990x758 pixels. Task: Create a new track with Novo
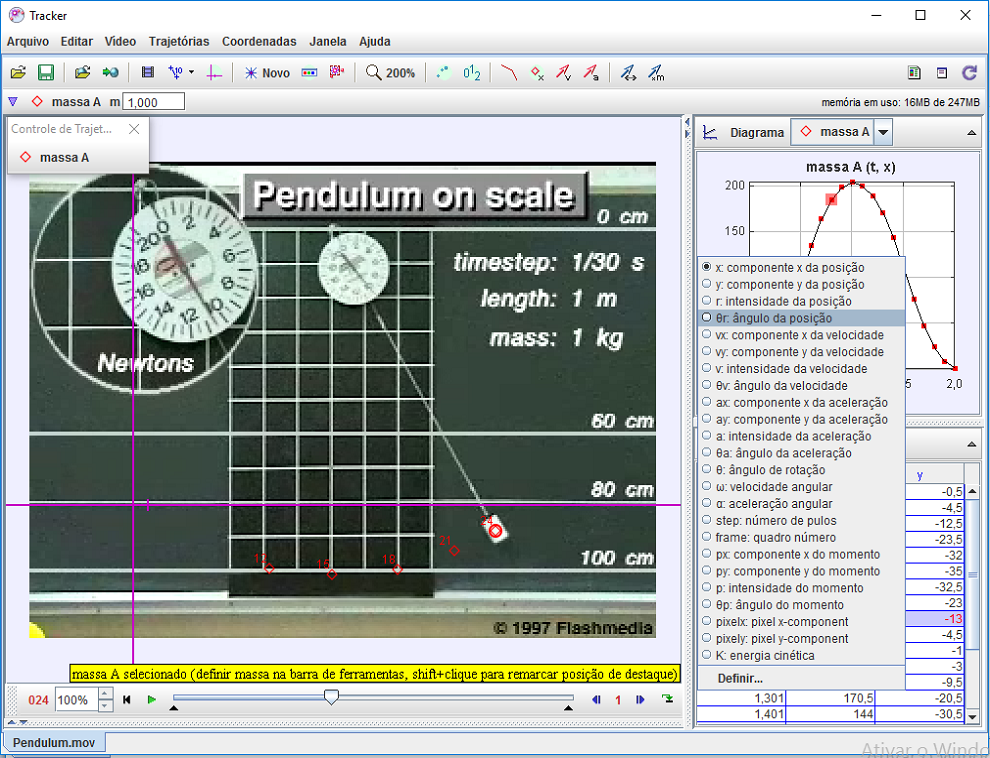(x=267, y=73)
